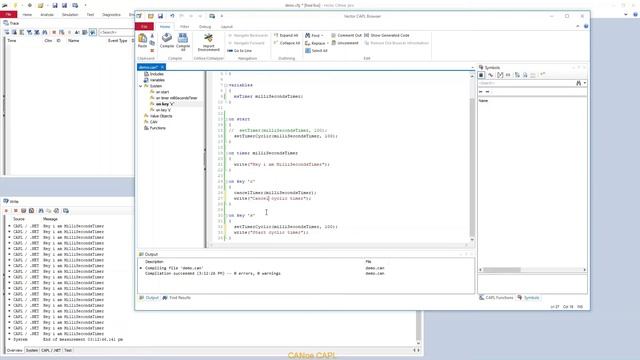This screenshot has width=640, height=360.
Task: Click the binoculars find icon in Write window
Action: 41,211
